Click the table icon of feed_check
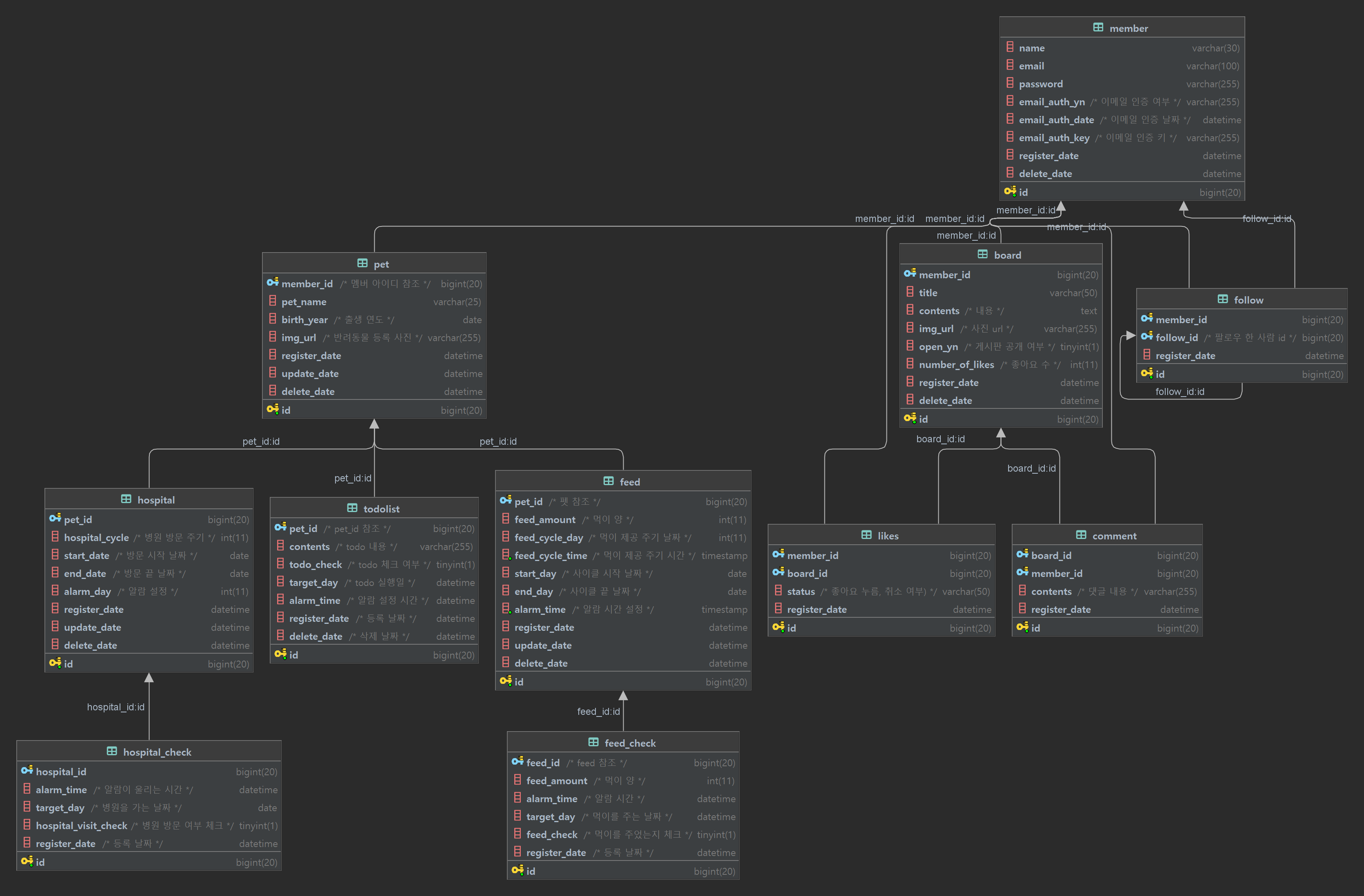This screenshot has width=1364, height=896. coord(593,743)
